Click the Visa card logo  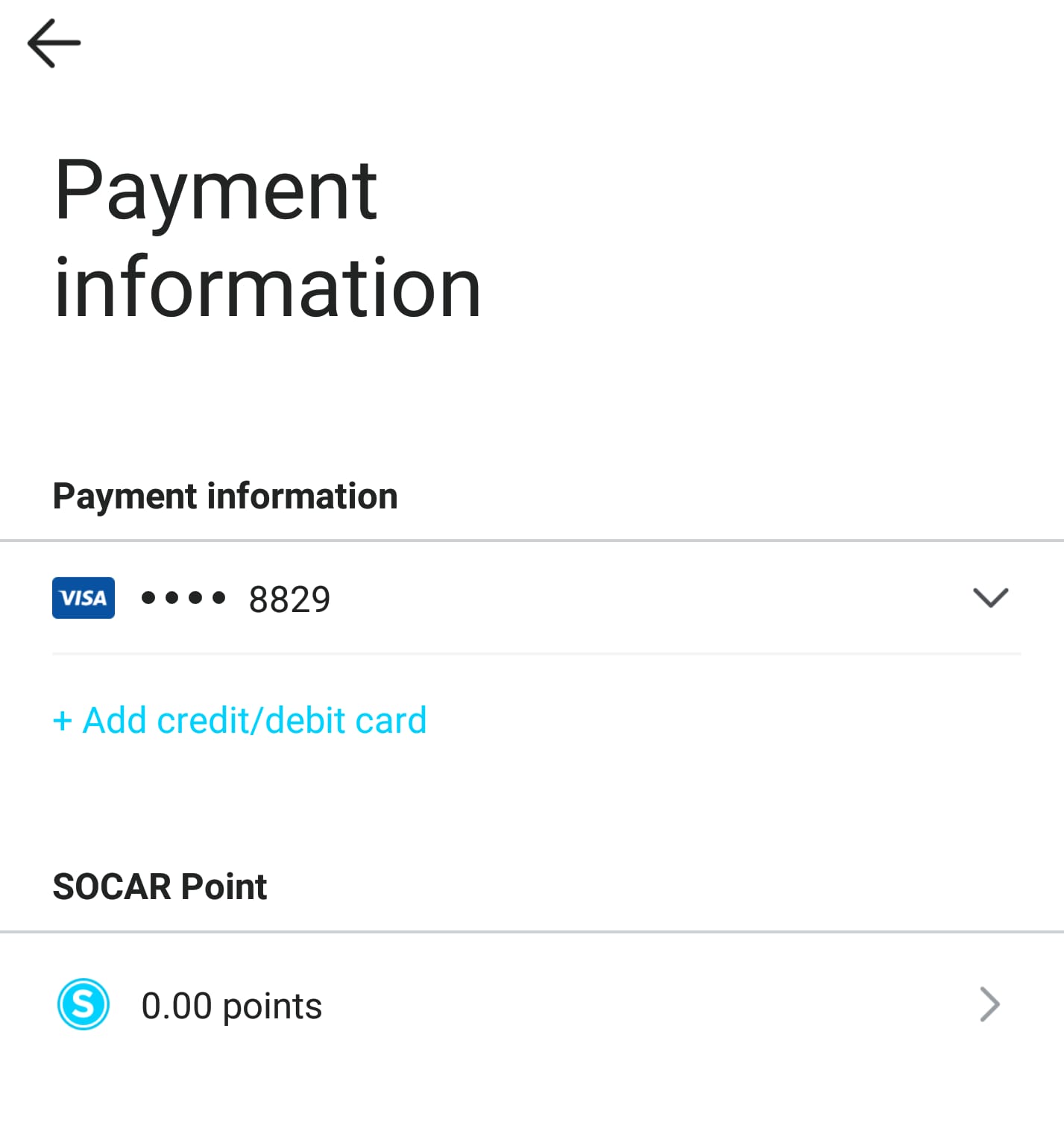84,598
